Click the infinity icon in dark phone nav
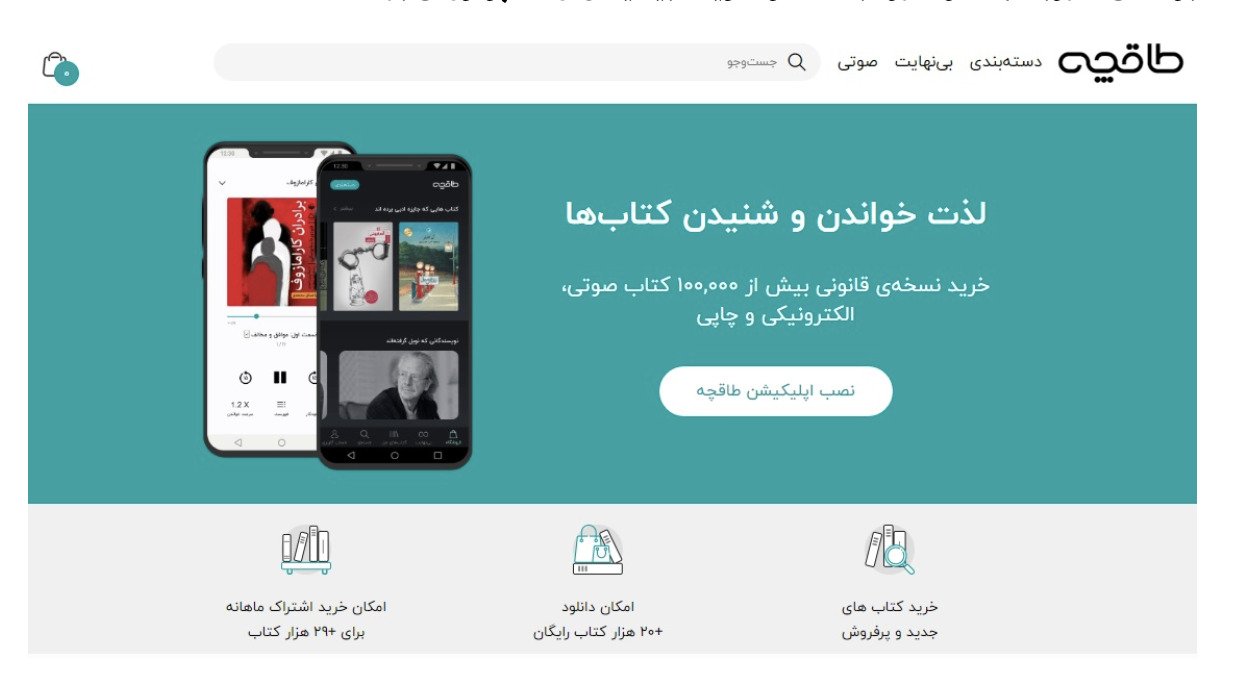Viewport: 1248px width, 678px height. 423,435
